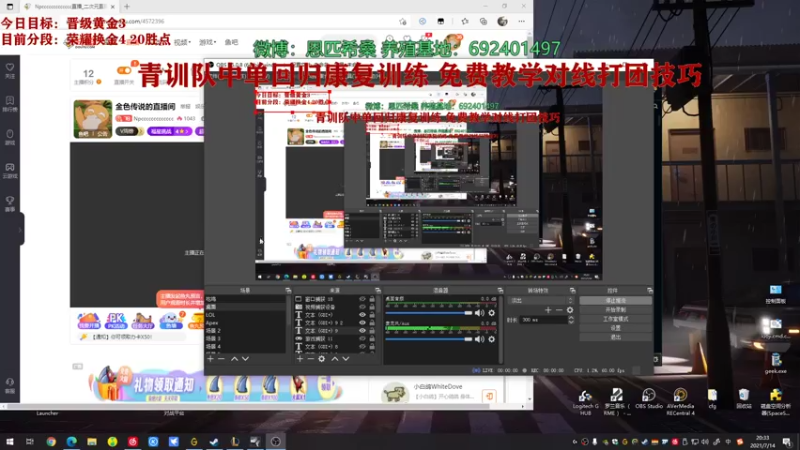Screen dimensions: 800x450
Task: Hide the 文本 (GDI+) 9 2 source
Action: (x=362, y=322)
